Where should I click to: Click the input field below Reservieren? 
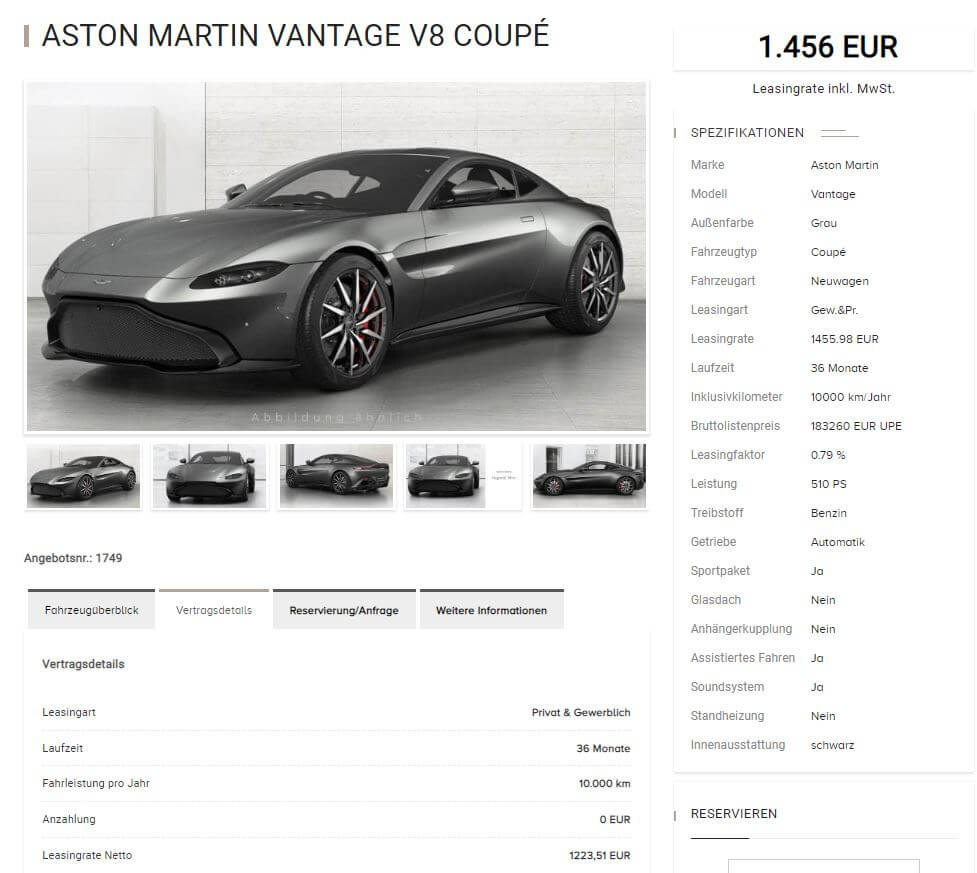click(824, 866)
